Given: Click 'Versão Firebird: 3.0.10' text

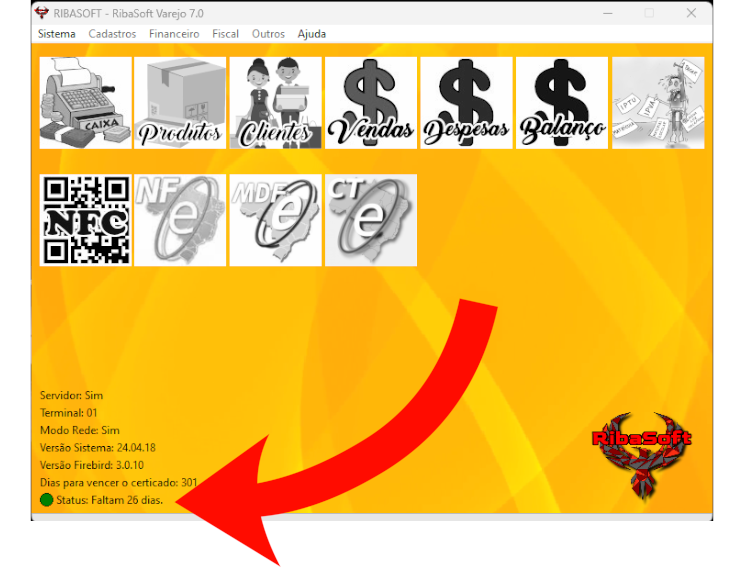Looking at the screenshot, I should point(92,465).
